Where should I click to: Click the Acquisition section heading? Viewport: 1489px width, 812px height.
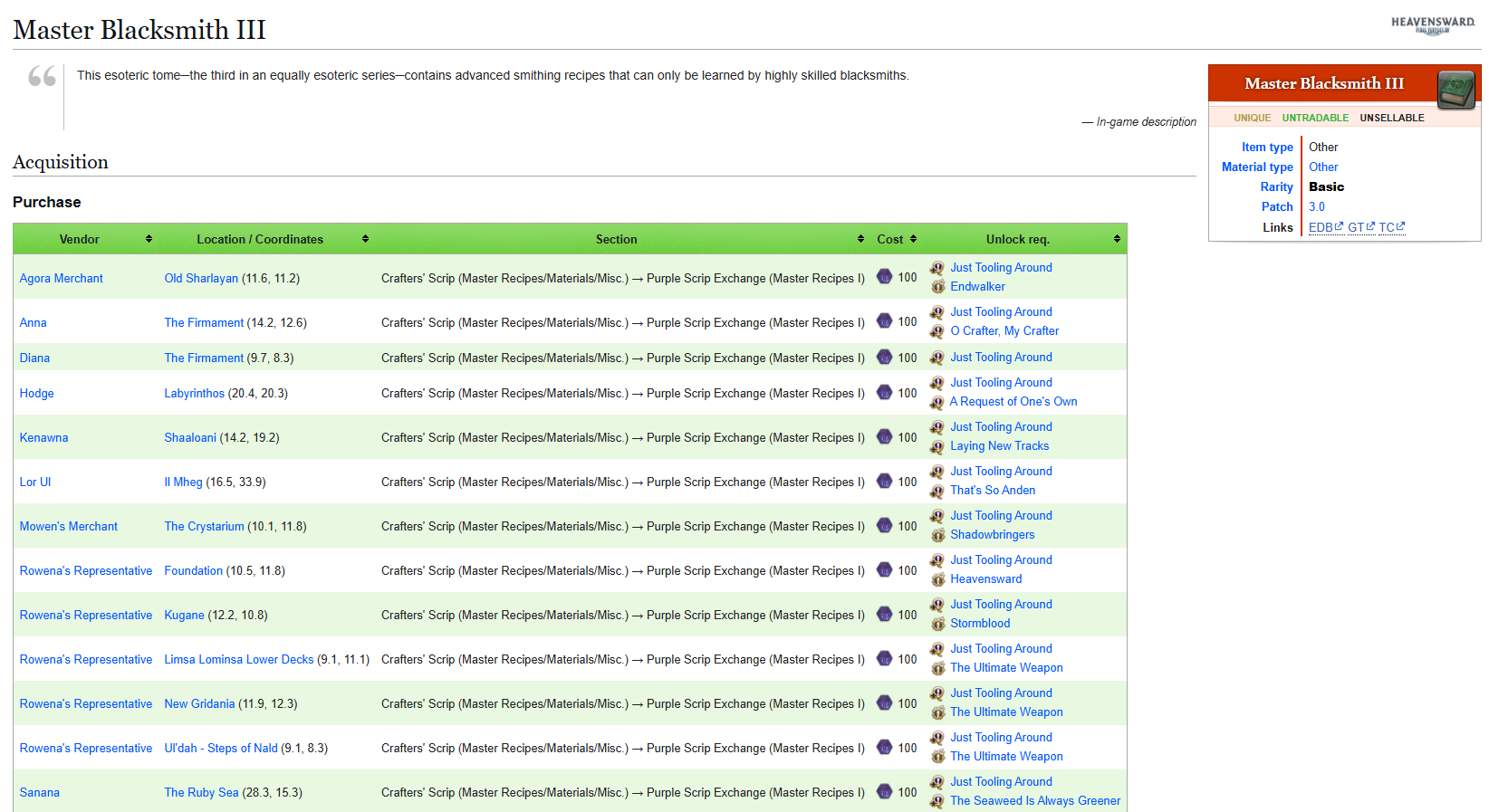(x=61, y=162)
